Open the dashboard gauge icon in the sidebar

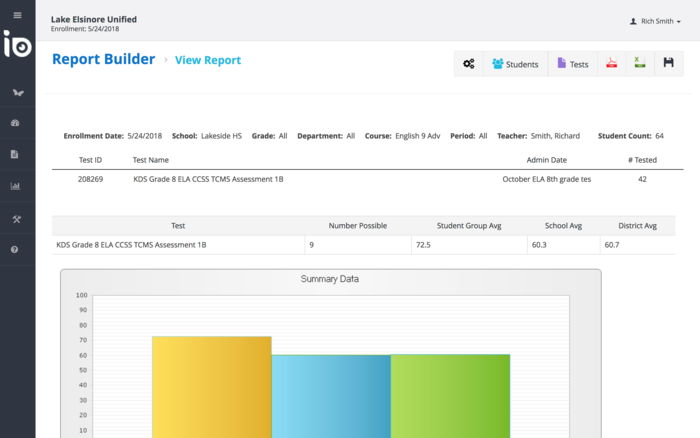pos(15,123)
